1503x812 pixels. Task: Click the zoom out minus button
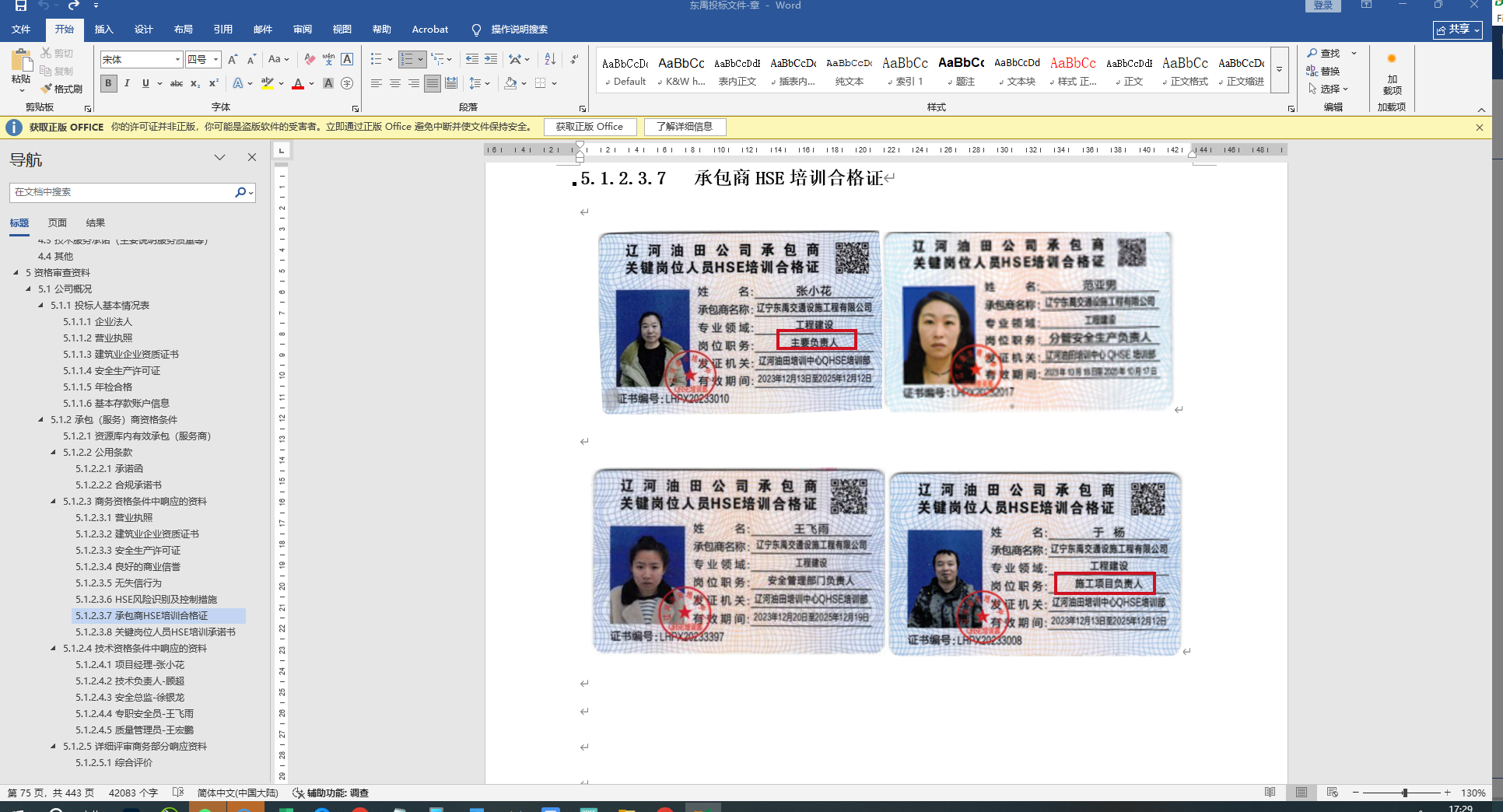(x=1356, y=793)
